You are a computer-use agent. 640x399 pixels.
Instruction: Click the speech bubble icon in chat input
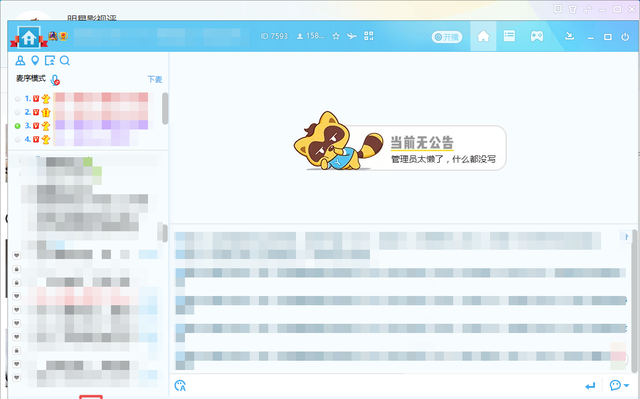click(615, 385)
